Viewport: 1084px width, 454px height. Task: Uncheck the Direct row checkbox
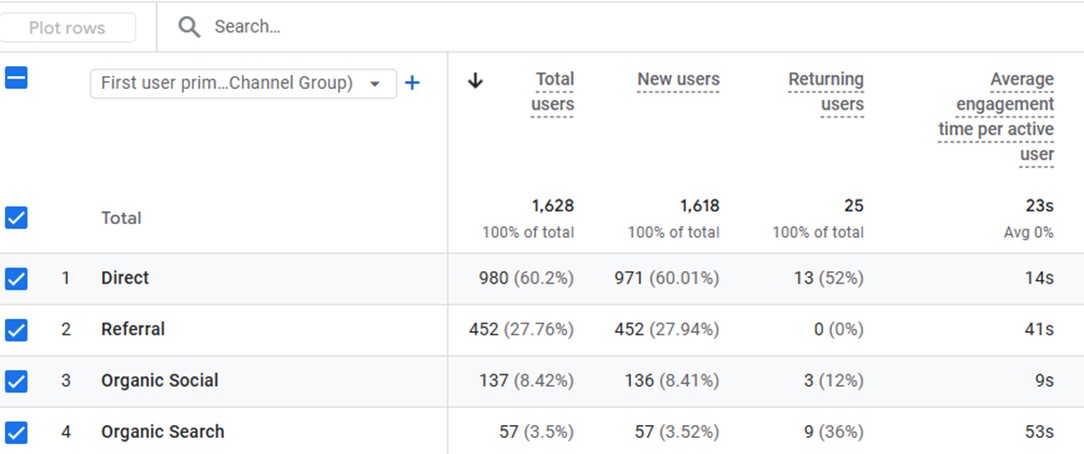tap(16, 279)
